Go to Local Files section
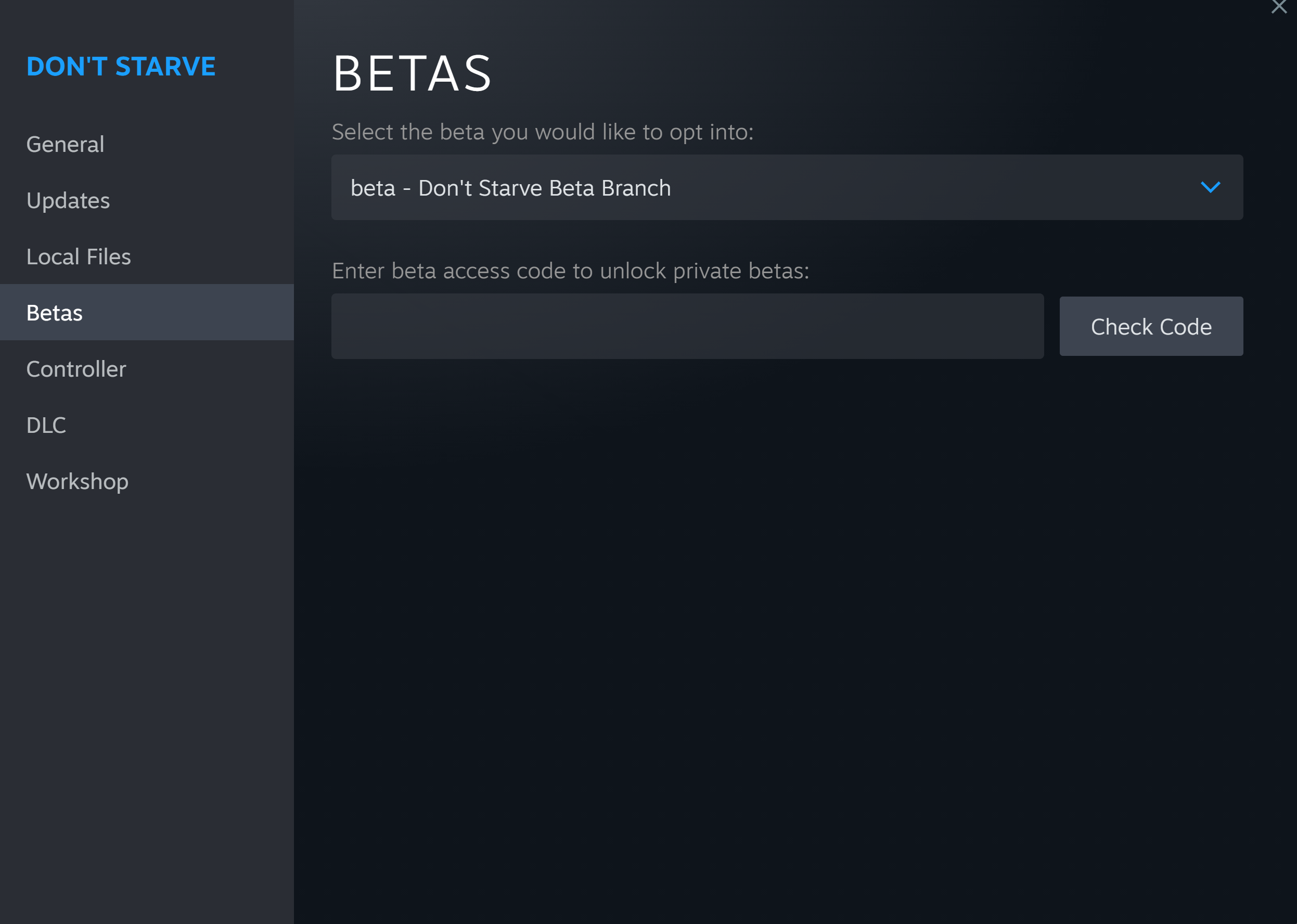 (x=79, y=256)
